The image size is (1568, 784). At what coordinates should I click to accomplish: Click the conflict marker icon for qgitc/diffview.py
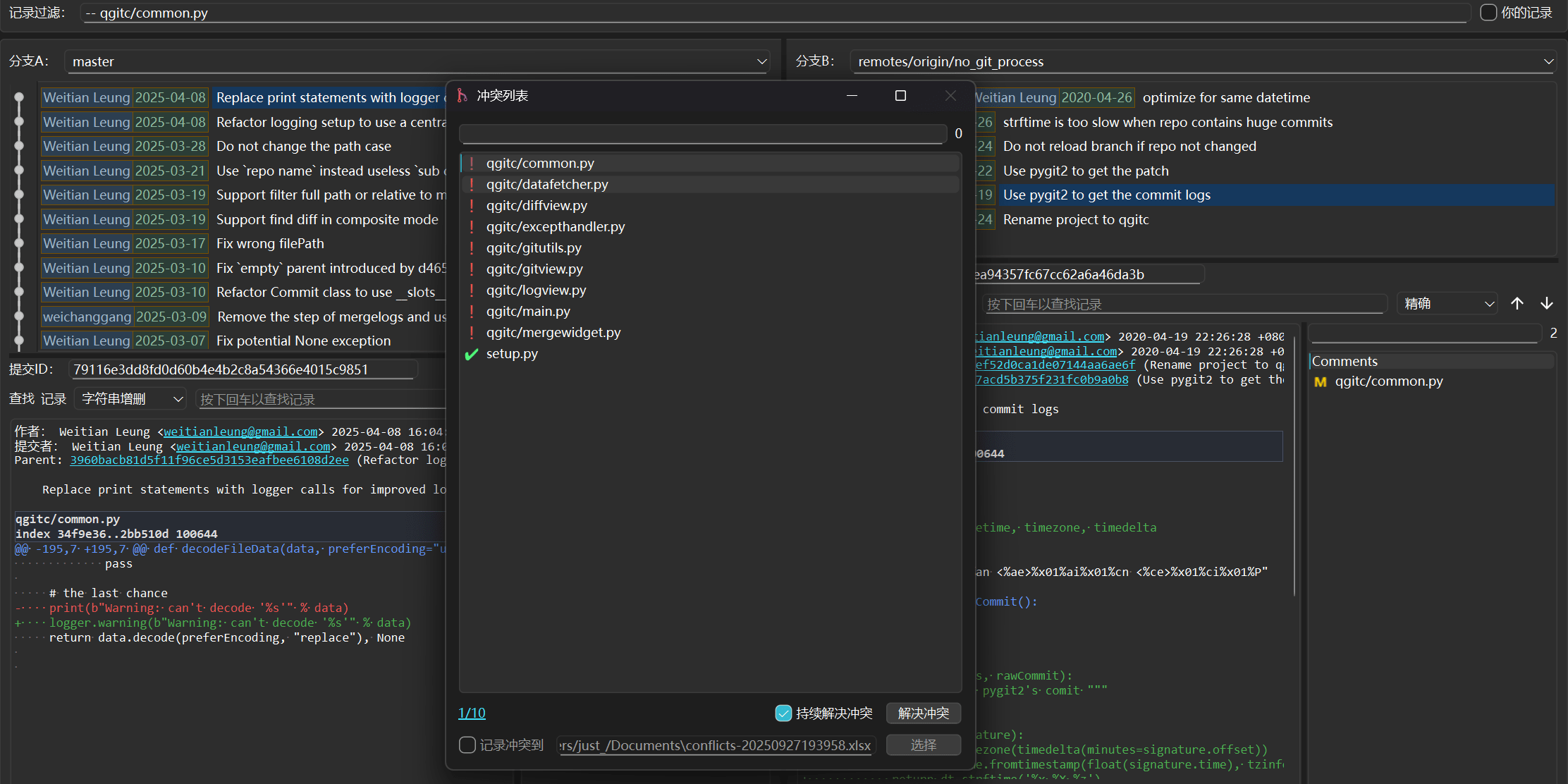tap(471, 205)
